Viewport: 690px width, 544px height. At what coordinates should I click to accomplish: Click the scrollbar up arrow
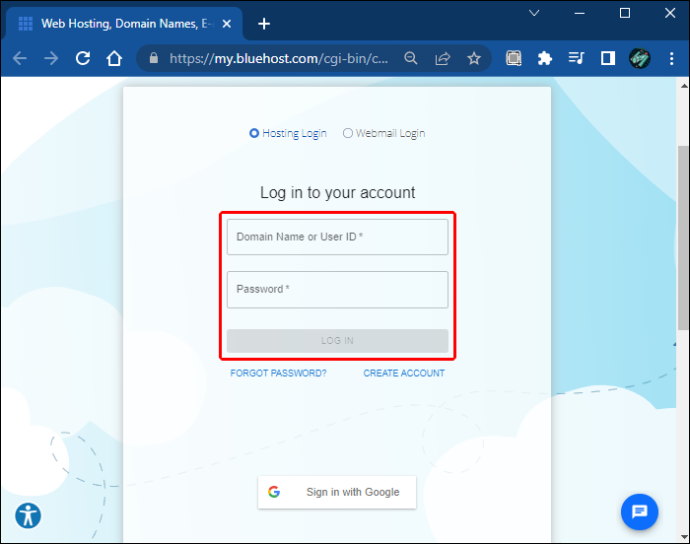684,86
